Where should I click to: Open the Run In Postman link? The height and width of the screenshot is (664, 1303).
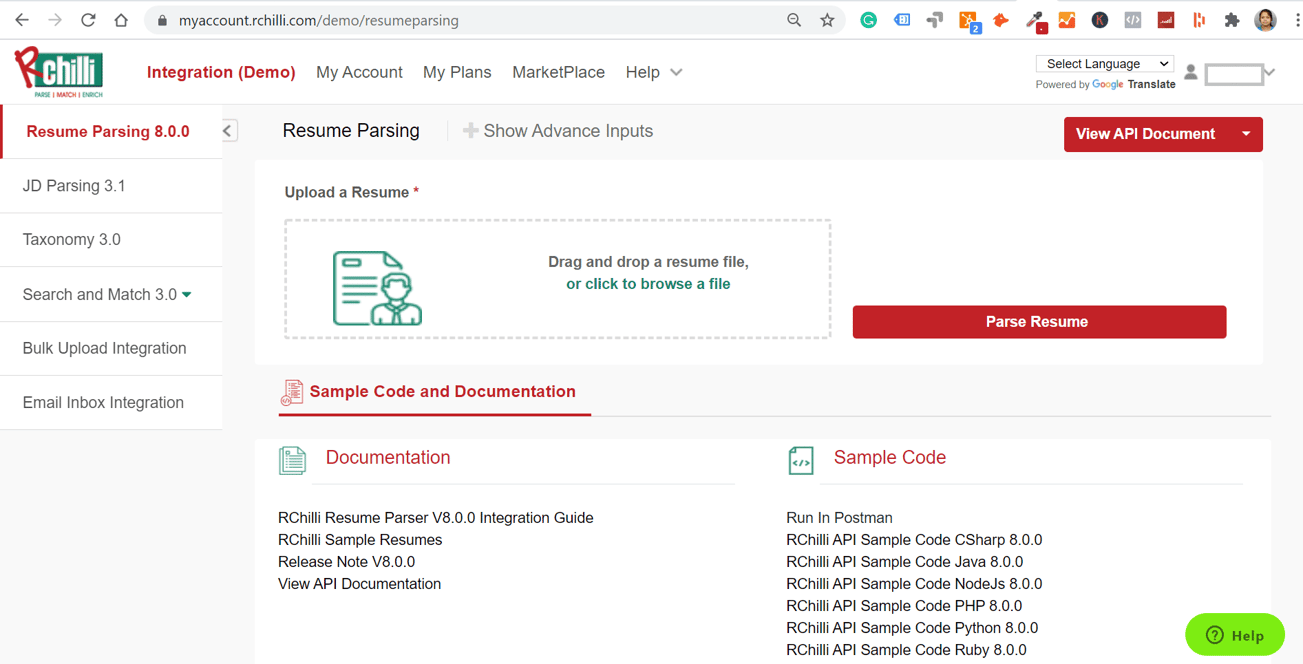tap(839, 517)
